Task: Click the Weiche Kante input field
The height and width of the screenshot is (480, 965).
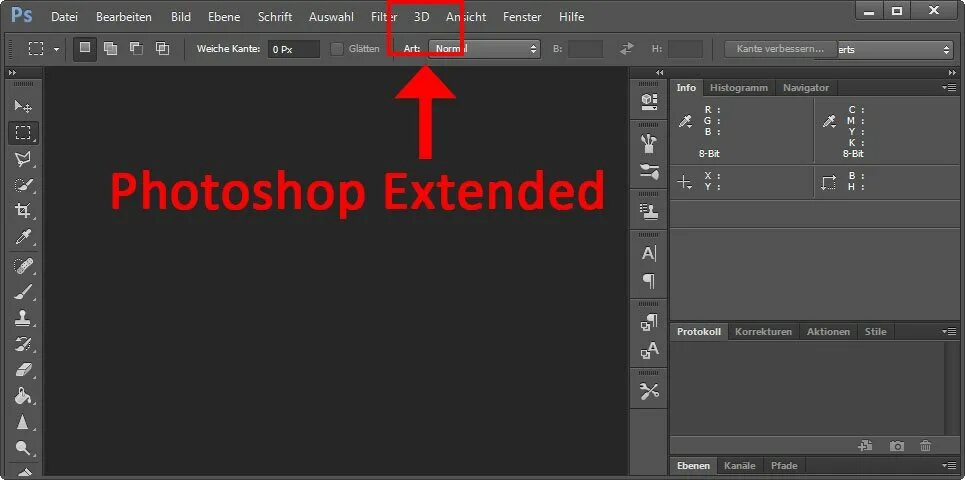Action: point(294,49)
